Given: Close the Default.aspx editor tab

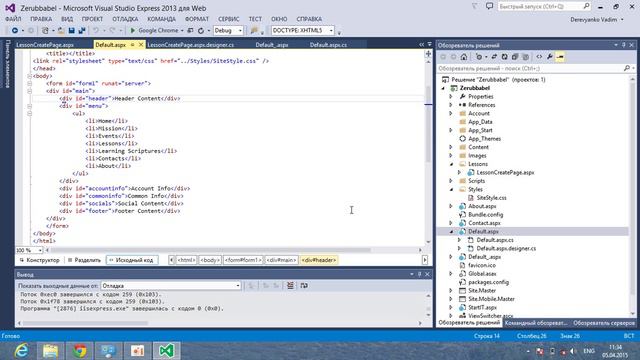Looking at the screenshot, I should point(141,44).
